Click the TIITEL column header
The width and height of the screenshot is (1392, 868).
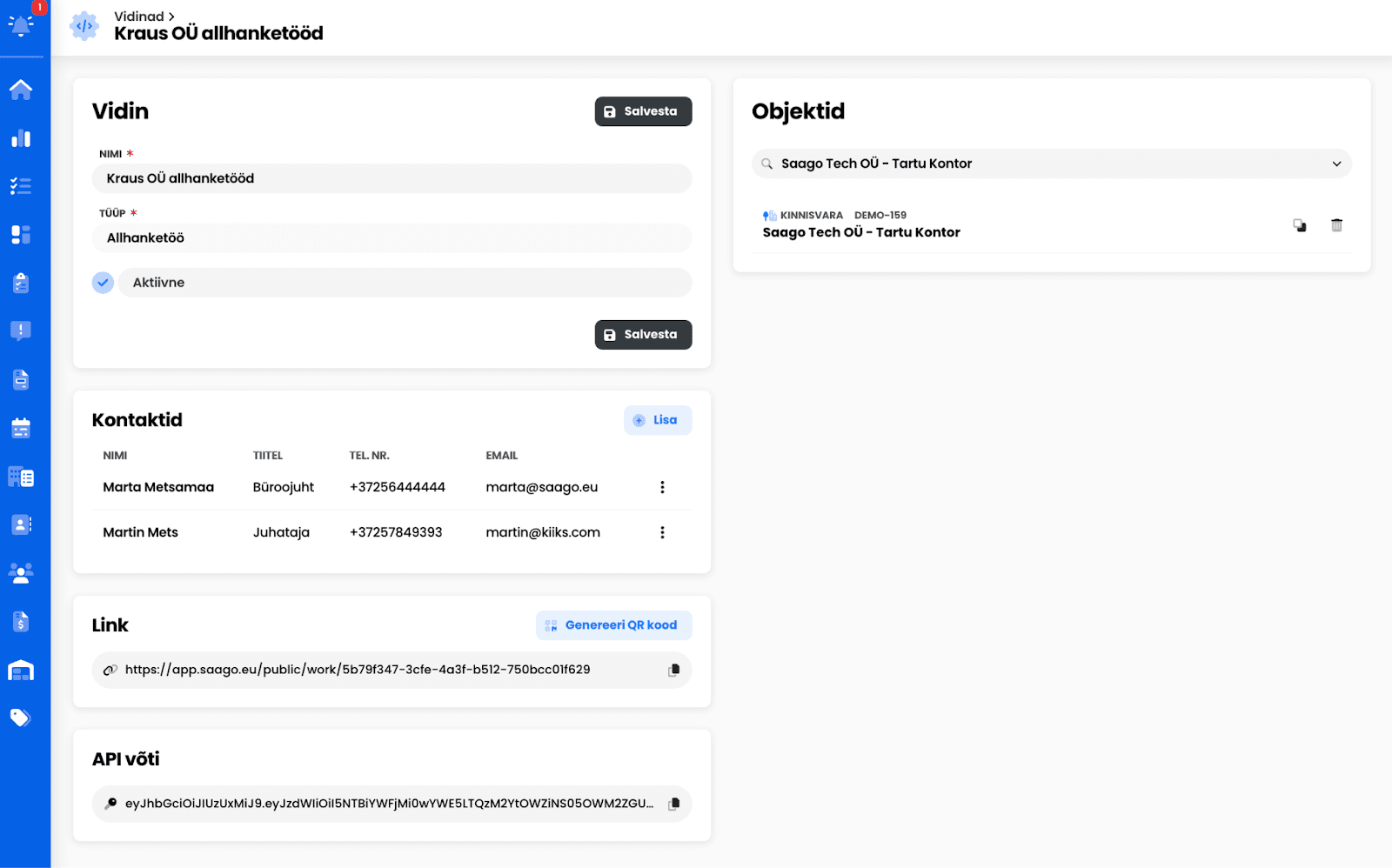tap(268, 456)
